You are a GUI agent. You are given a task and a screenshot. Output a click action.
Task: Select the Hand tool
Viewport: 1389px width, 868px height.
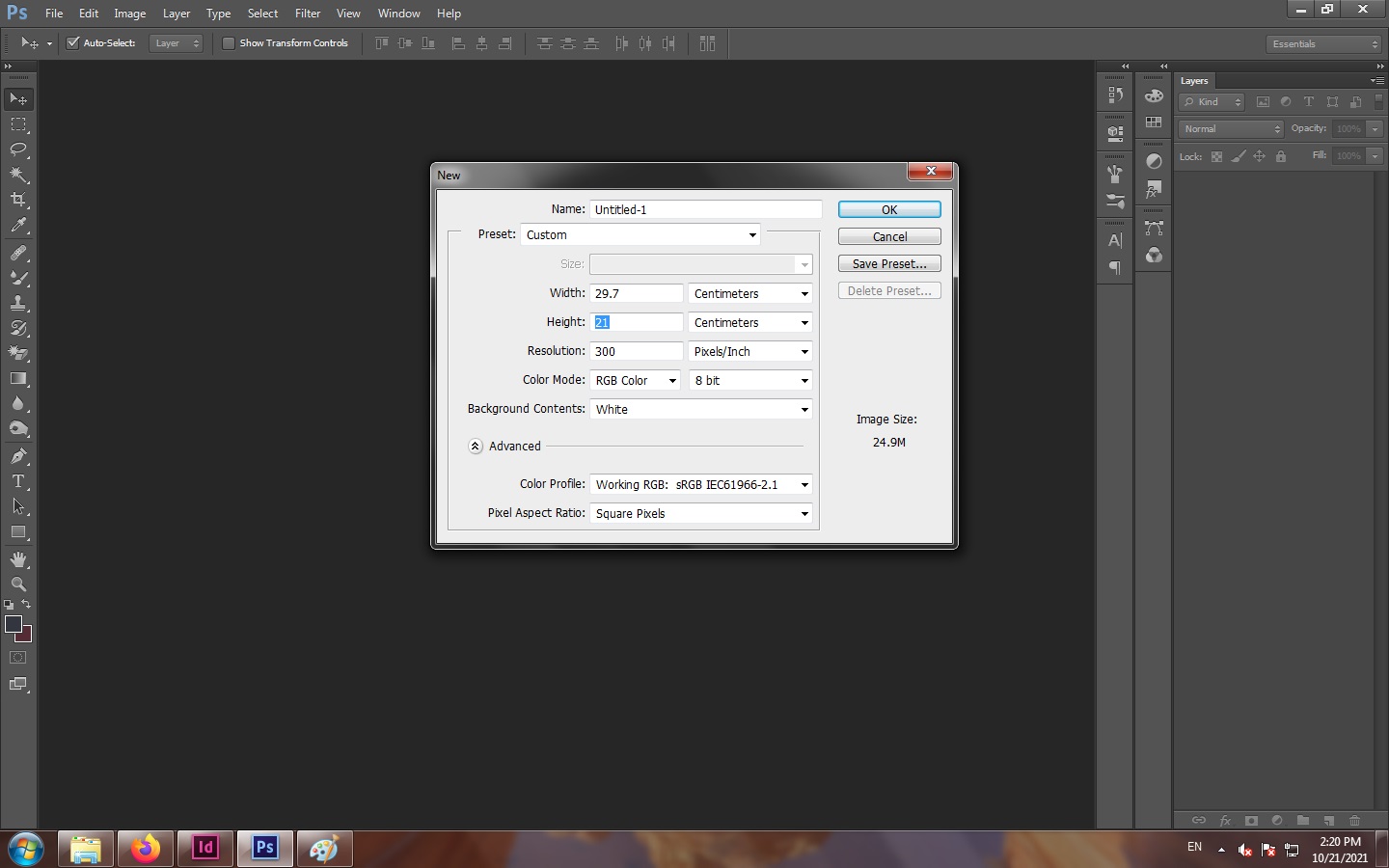(x=18, y=559)
